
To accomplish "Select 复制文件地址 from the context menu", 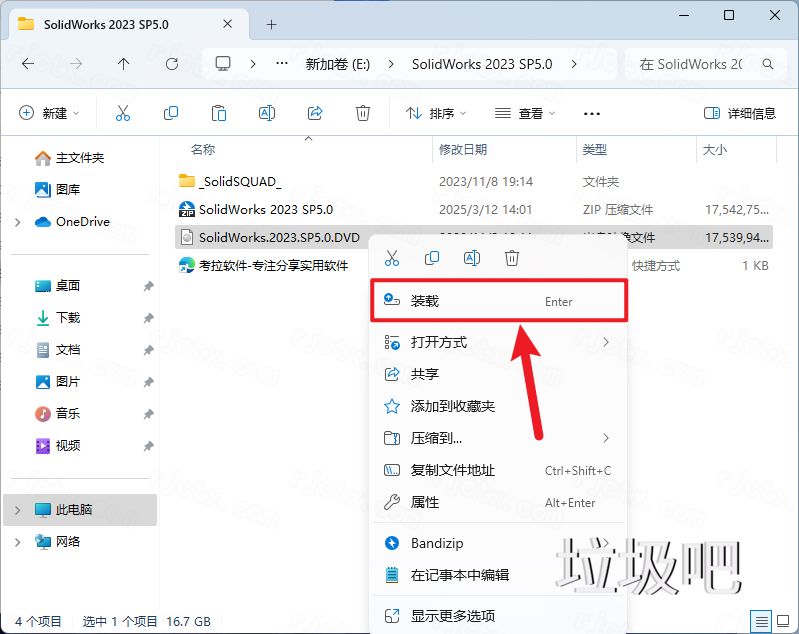I will [x=498, y=470].
